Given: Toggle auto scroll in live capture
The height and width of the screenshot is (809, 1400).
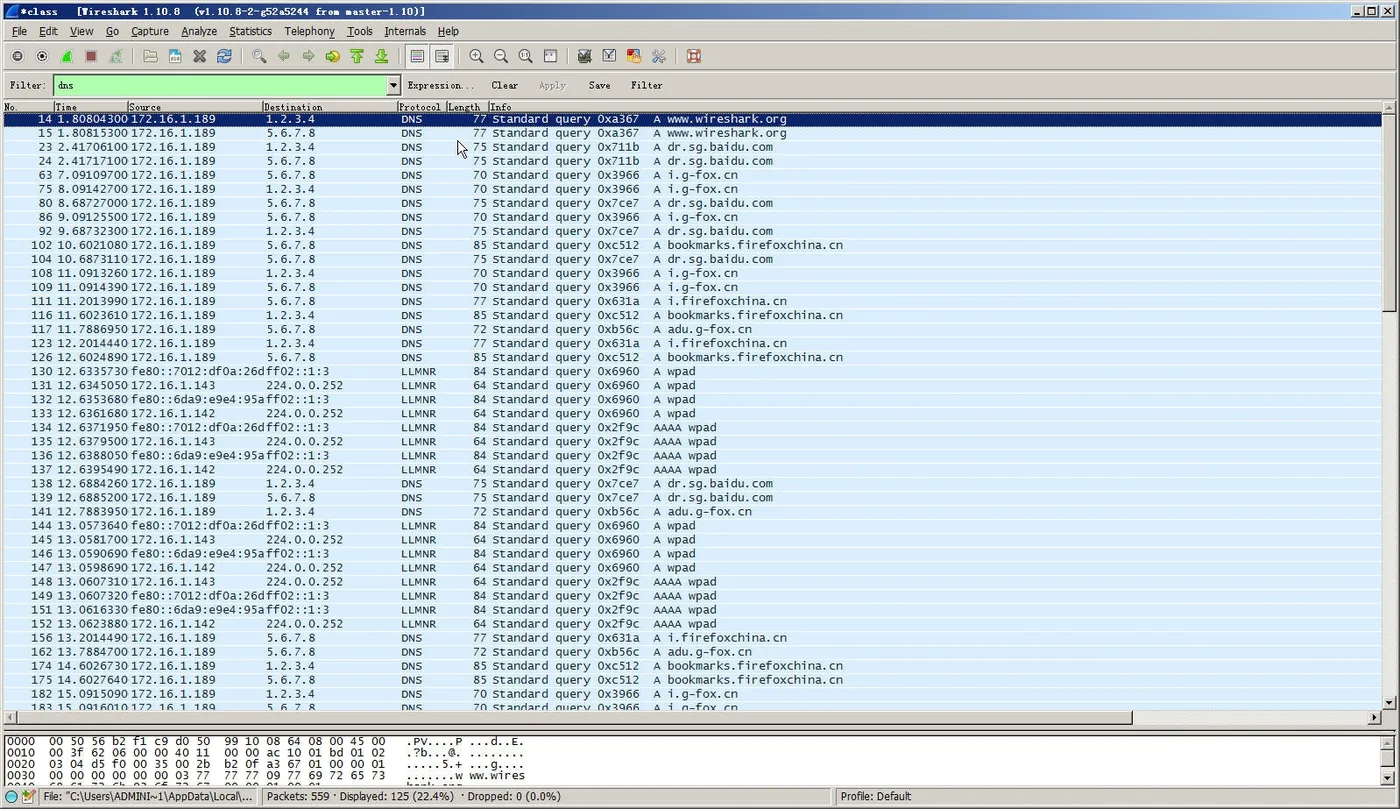Looking at the screenshot, I should tap(441, 57).
